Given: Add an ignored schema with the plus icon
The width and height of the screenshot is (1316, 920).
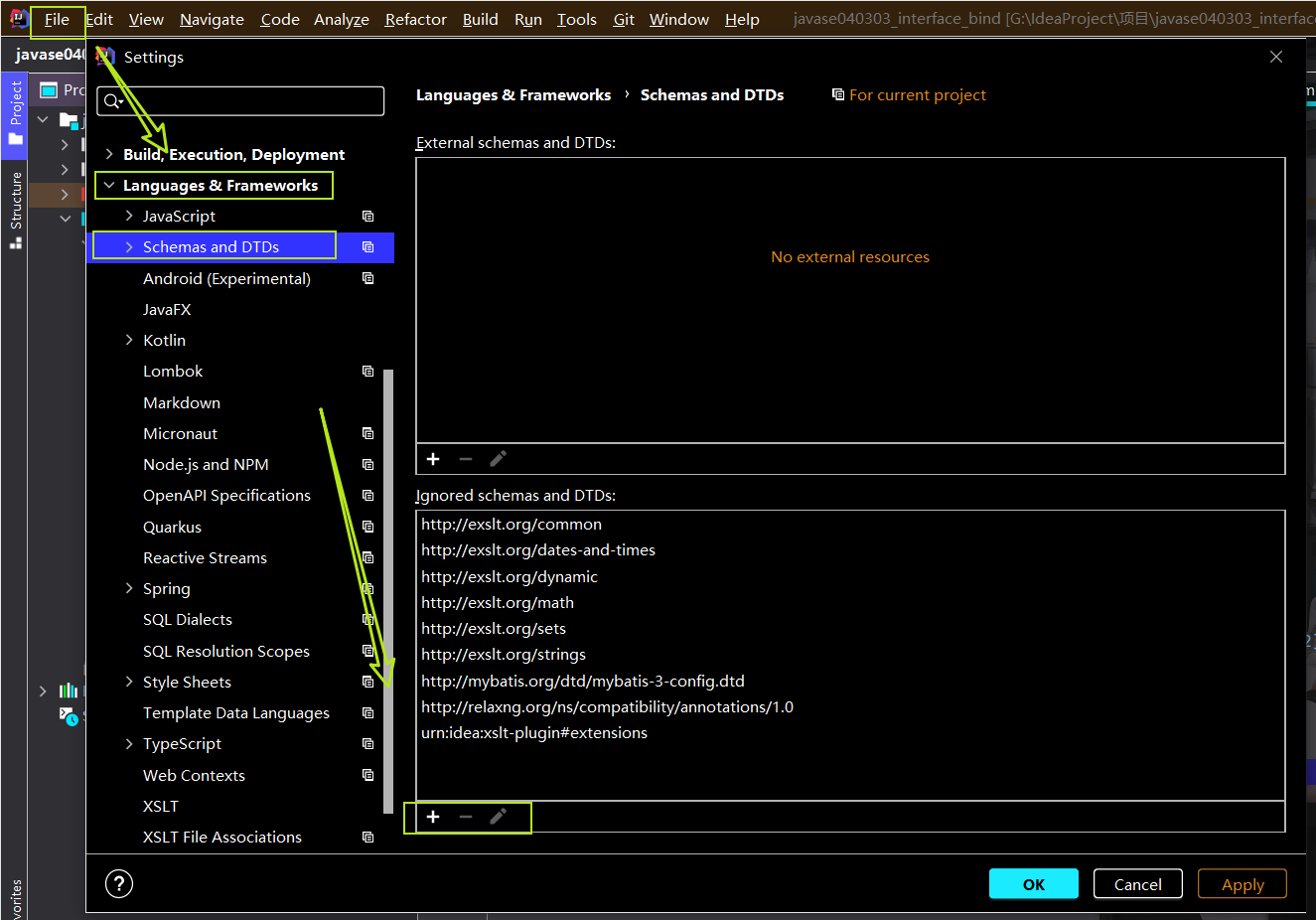Looking at the screenshot, I should (x=433, y=817).
